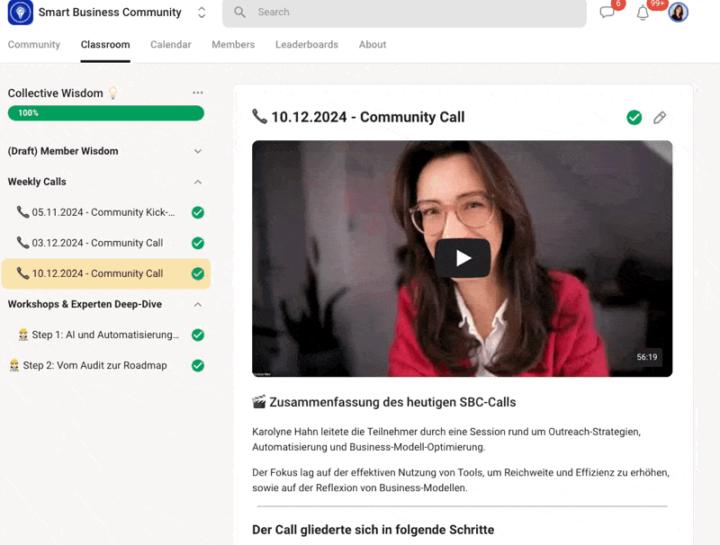The image size is (720, 545).
Task: Open the notifications bell icon
Action: tap(643, 13)
